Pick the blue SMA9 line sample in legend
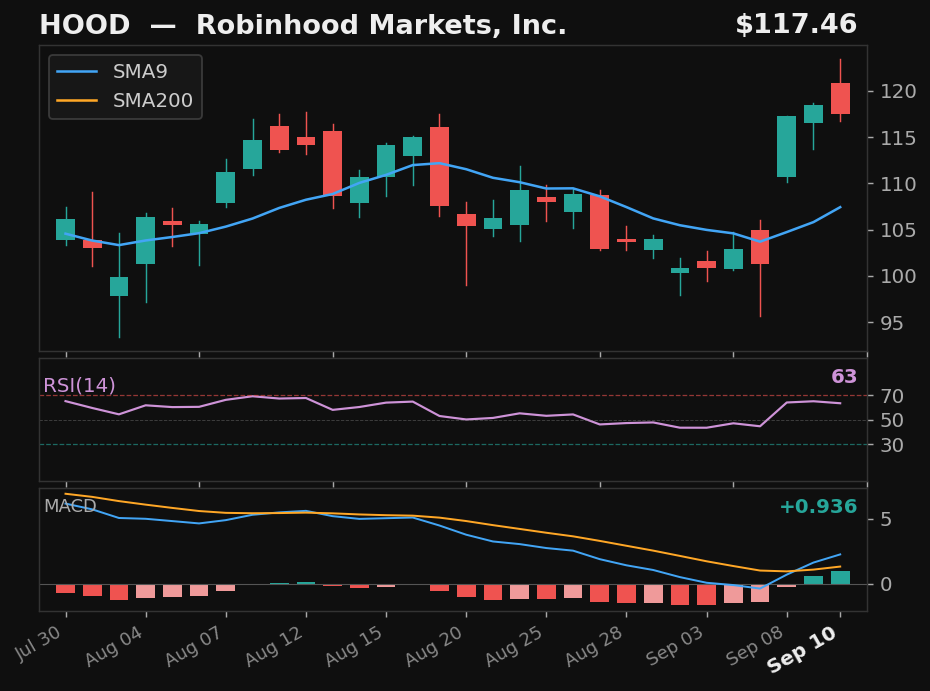 (x=77, y=72)
